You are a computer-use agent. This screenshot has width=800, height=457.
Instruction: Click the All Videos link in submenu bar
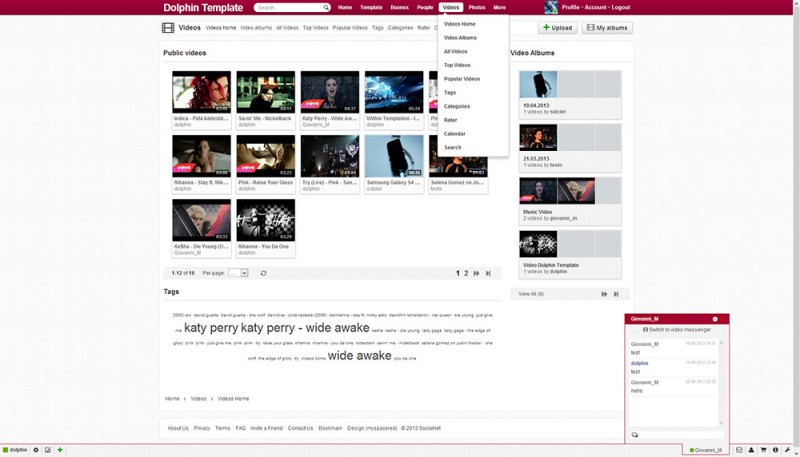pos(287,28)
